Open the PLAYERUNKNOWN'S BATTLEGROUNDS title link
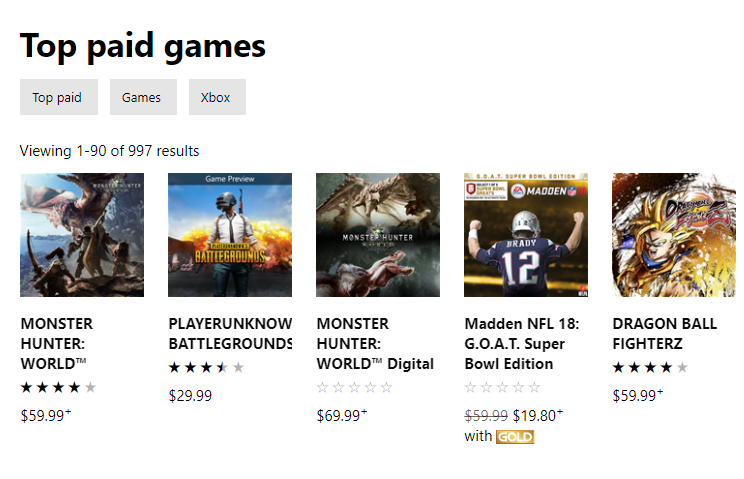This screenshot has width=744, height=479. 230,333
